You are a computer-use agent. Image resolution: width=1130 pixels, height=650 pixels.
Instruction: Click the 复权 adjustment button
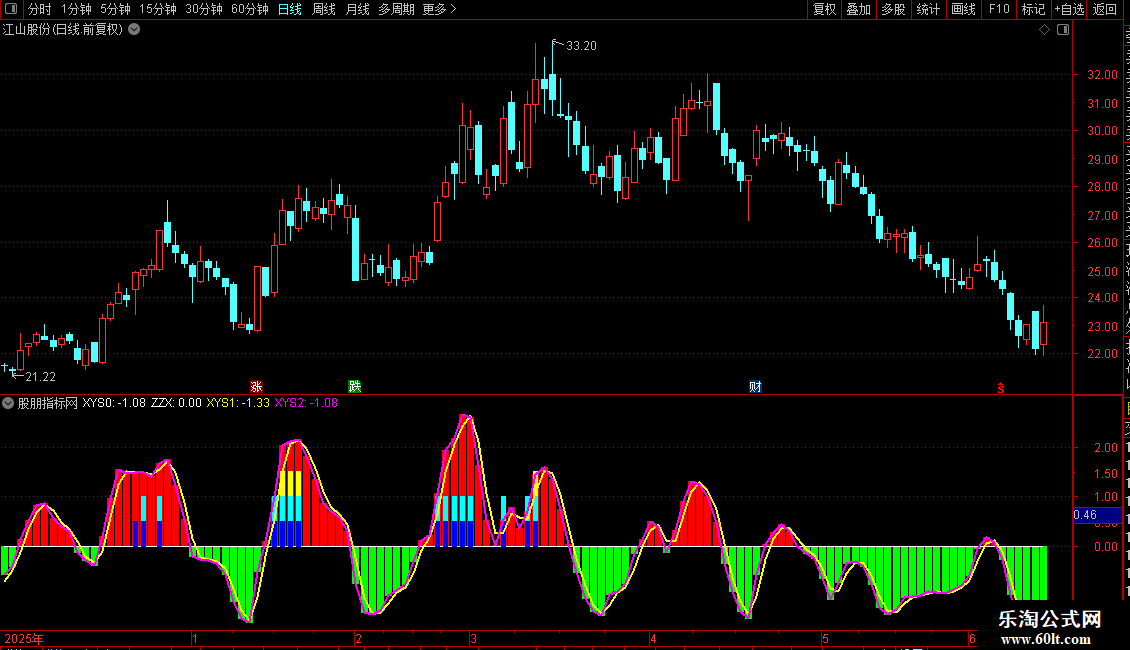pos(824,9)
